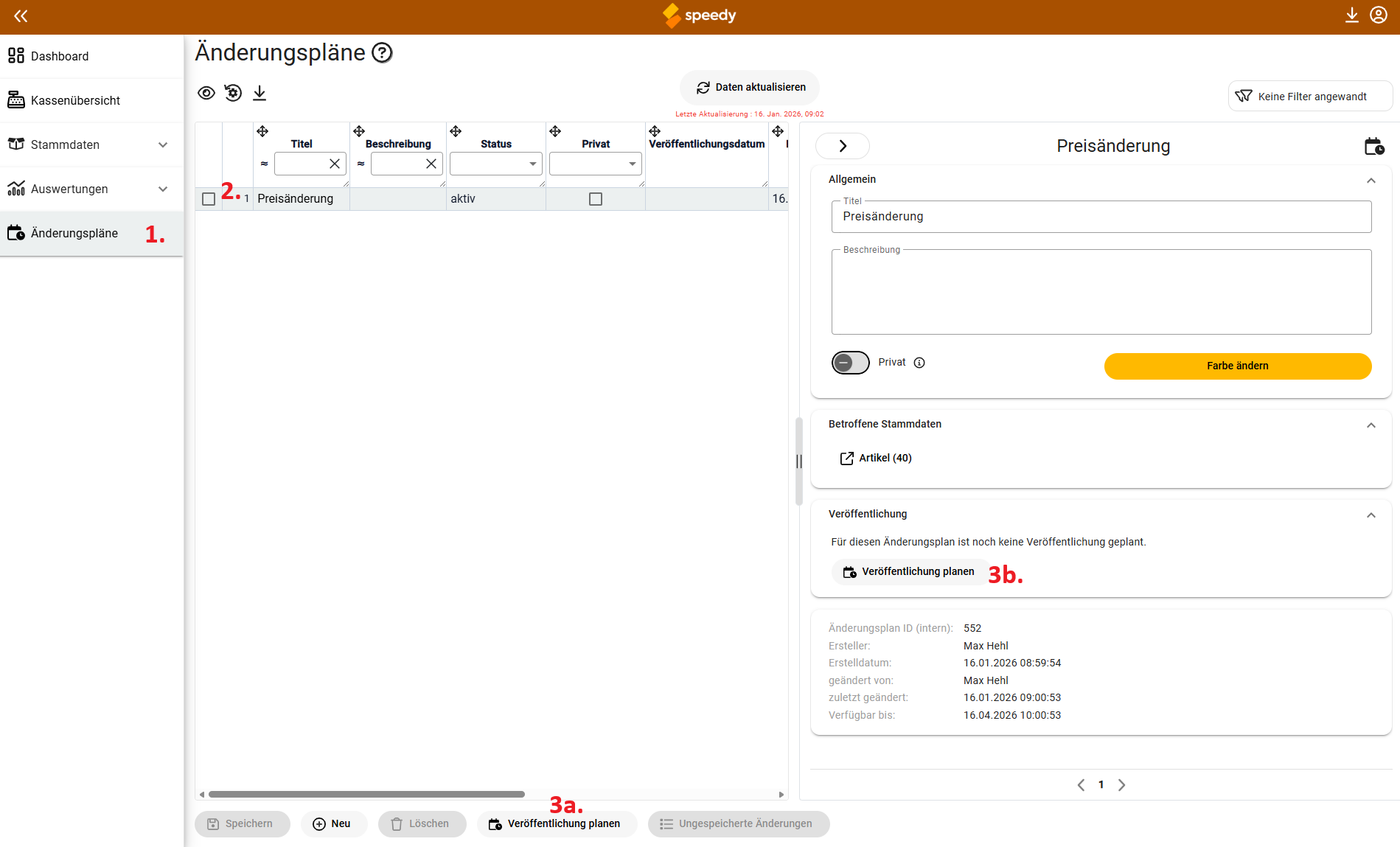The image size is (1400, 847).
Task: Click the Titel filter operator symbol
Action: click(x=264, y=164)
